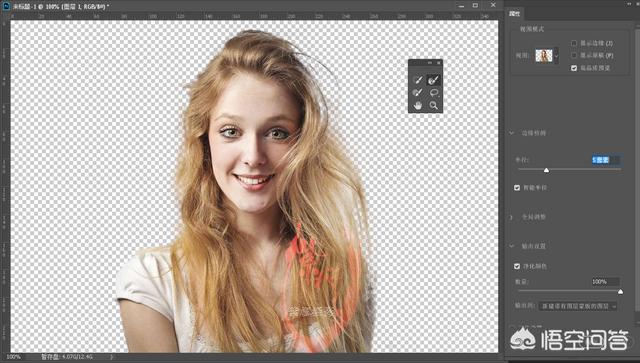Collapse the floating toolbox panel

[x=430, y=63]
